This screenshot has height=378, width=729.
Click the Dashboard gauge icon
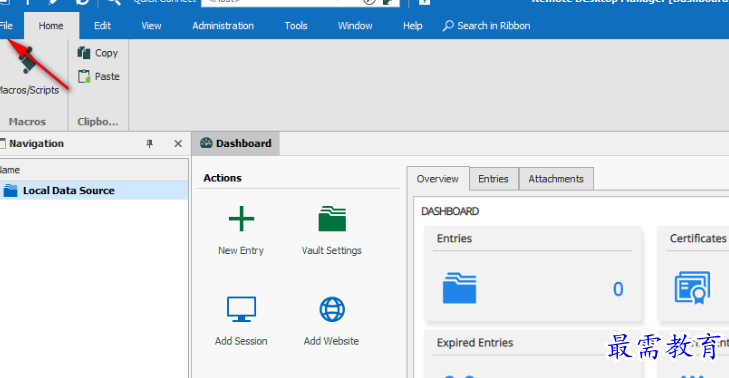(206, 143)
